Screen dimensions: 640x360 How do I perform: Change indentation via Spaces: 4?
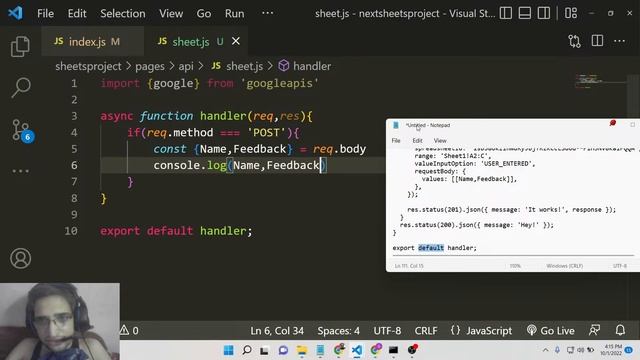338,331
